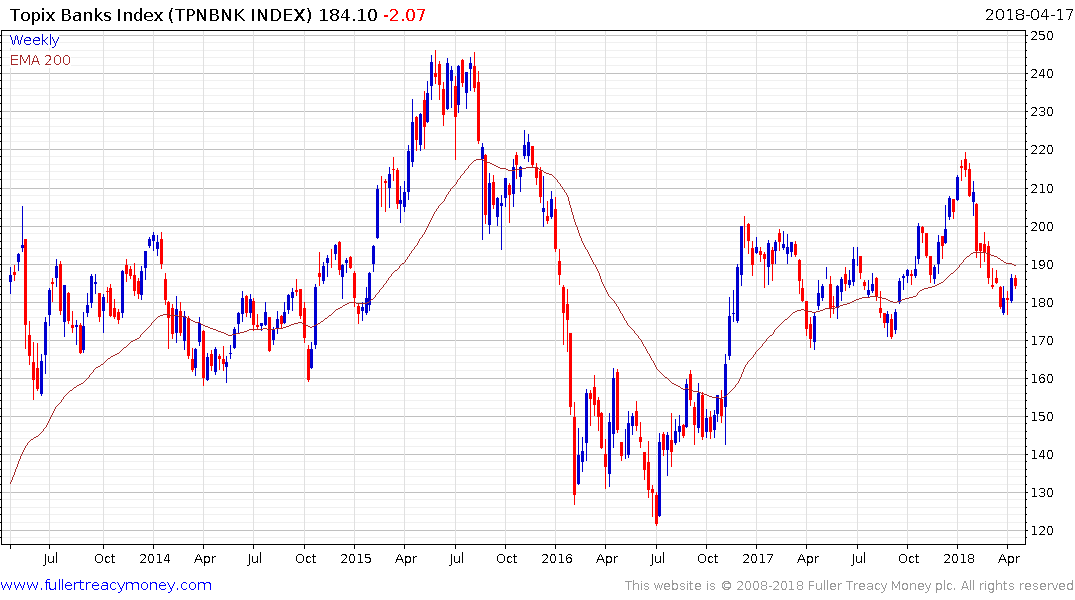Click the 'Weekly' interval label
Image resolution: width=1075 pixels, height=600 pixels.
click(34, 40)
